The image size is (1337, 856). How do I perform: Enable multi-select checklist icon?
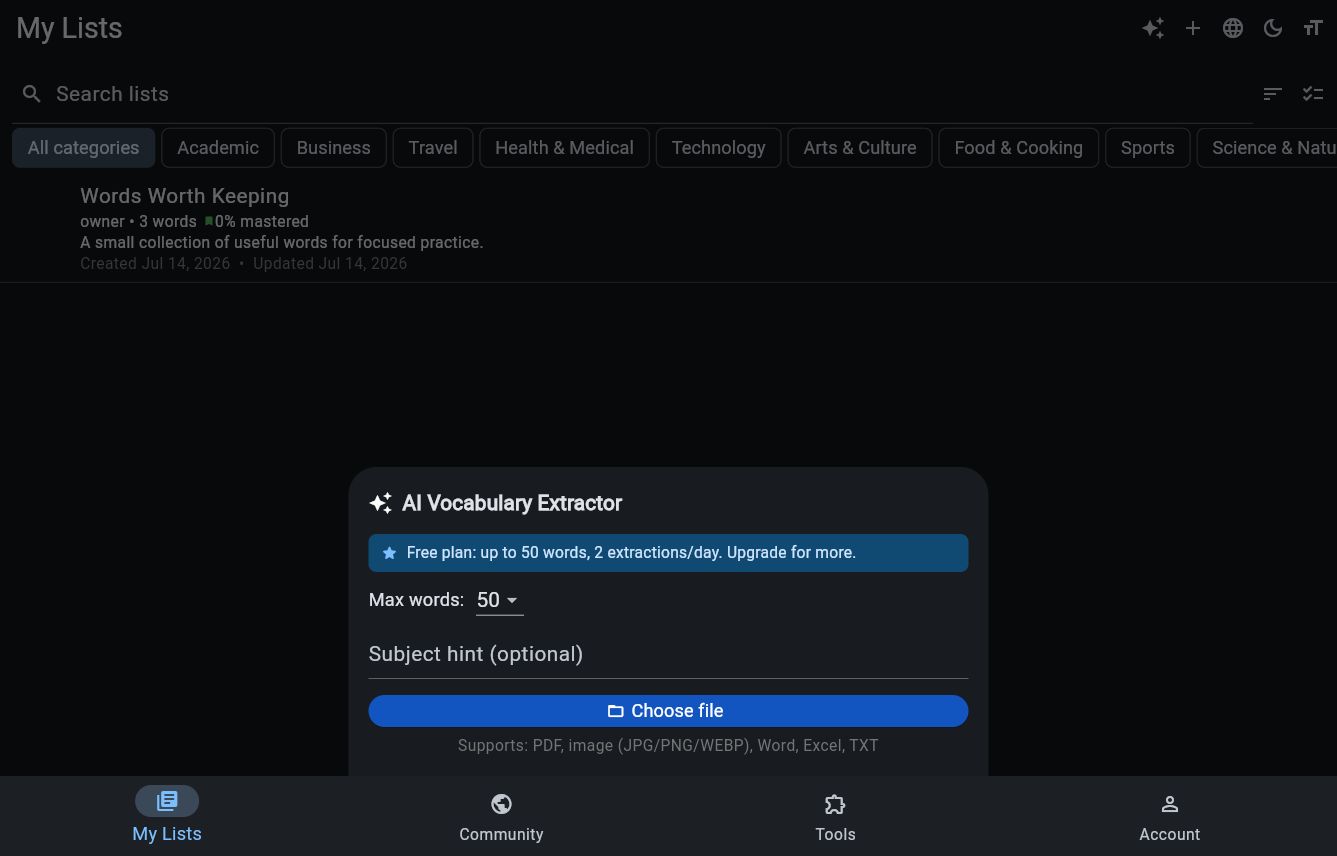point(1313,94)
